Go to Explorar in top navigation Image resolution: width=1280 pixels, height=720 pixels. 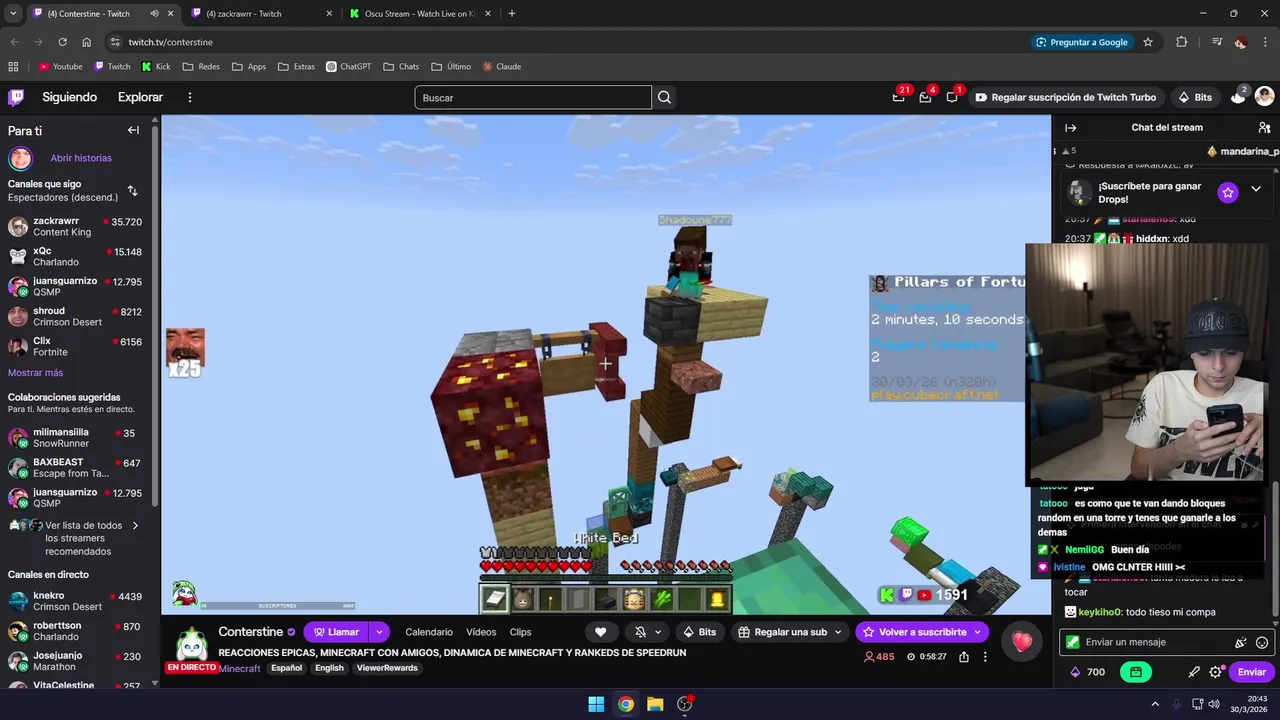pos(140,97)
